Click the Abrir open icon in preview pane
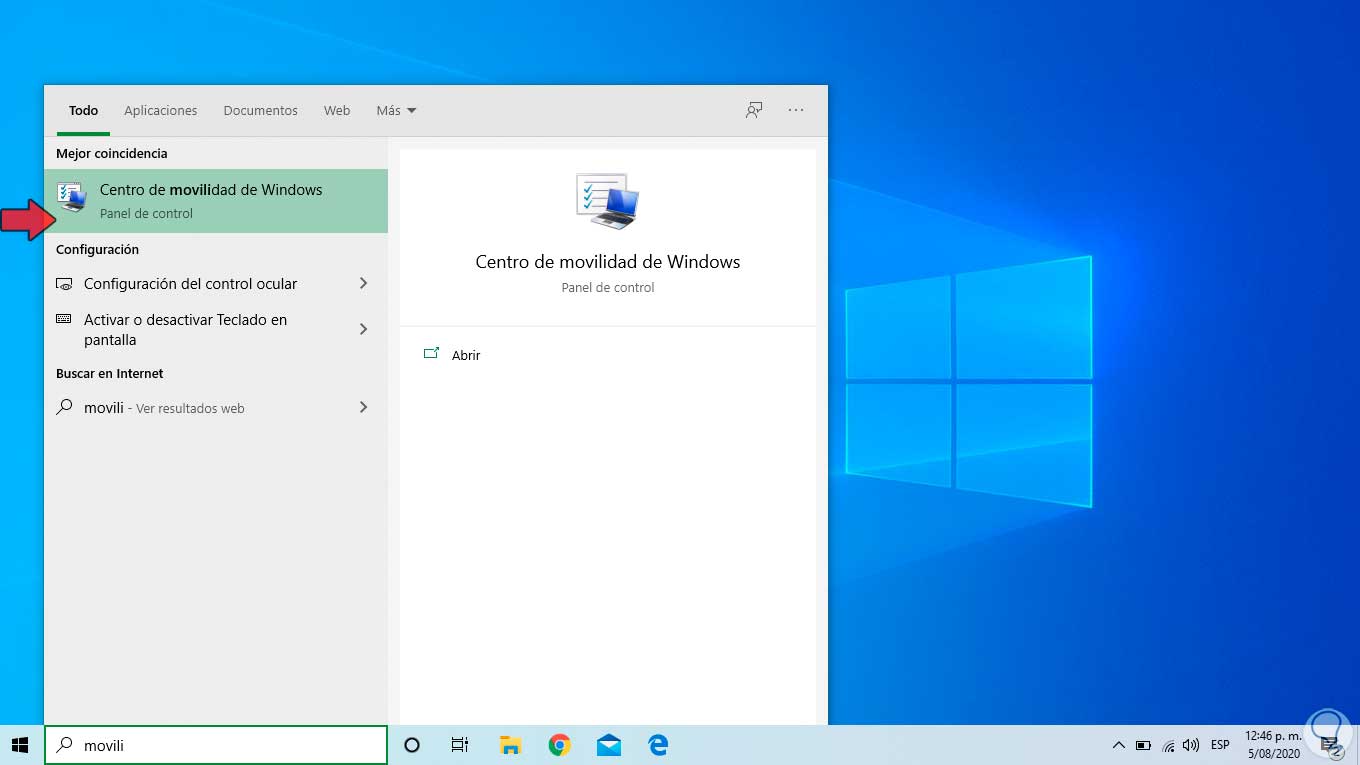 tap(431, 354)
